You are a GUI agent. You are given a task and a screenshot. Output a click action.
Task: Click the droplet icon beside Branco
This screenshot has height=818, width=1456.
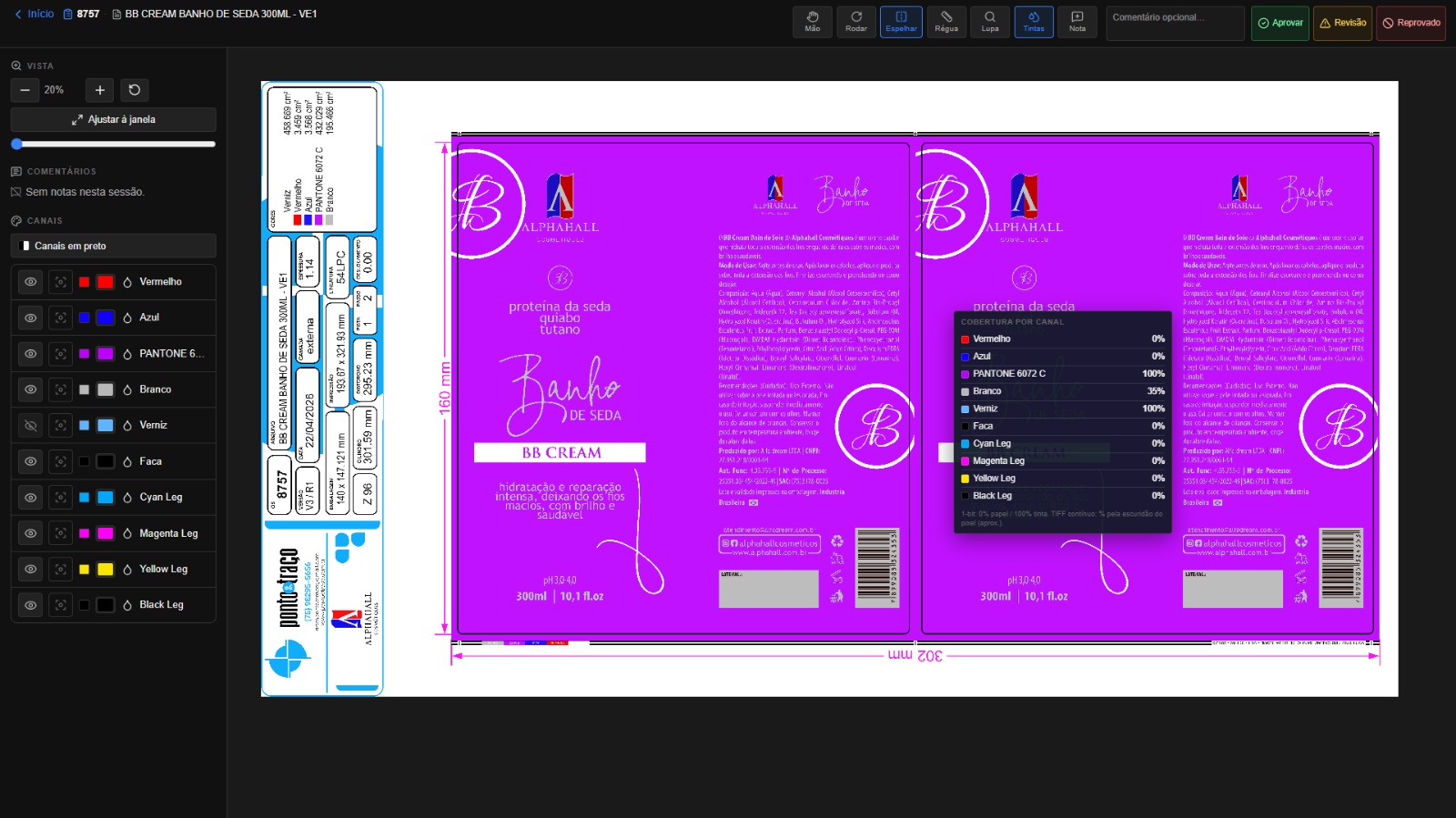pyautogui.click(x=127, y=389)
